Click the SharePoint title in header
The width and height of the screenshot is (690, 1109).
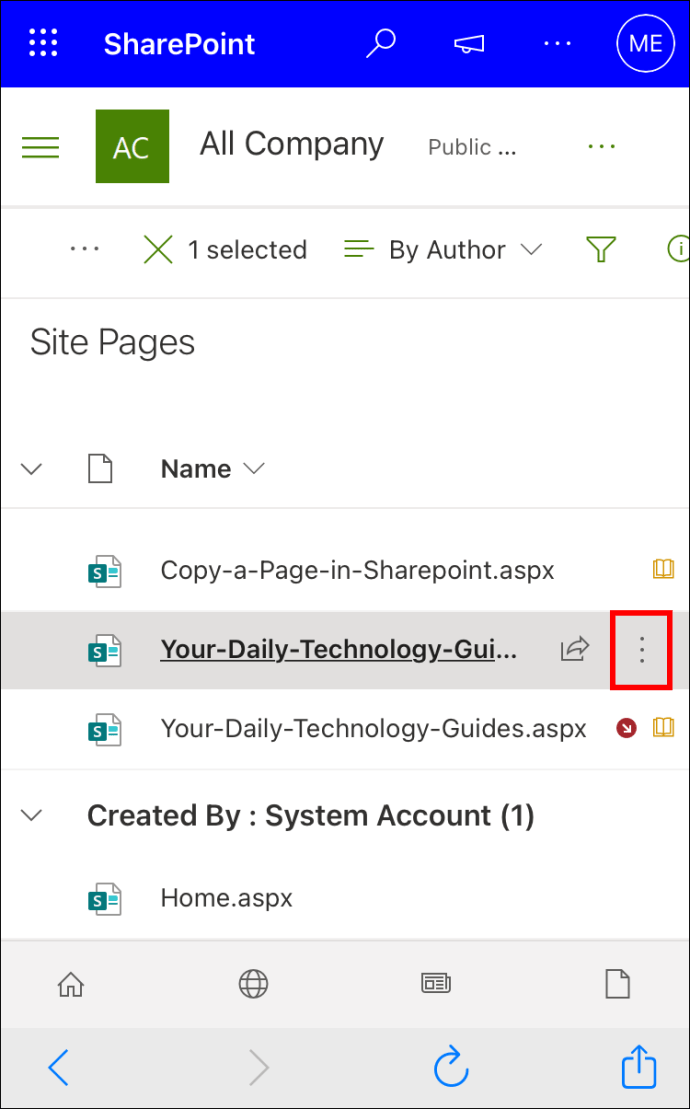click(180, 44)
